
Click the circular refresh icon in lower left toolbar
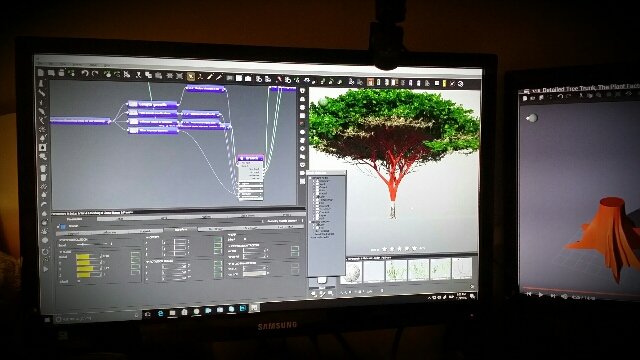point(45,252)
